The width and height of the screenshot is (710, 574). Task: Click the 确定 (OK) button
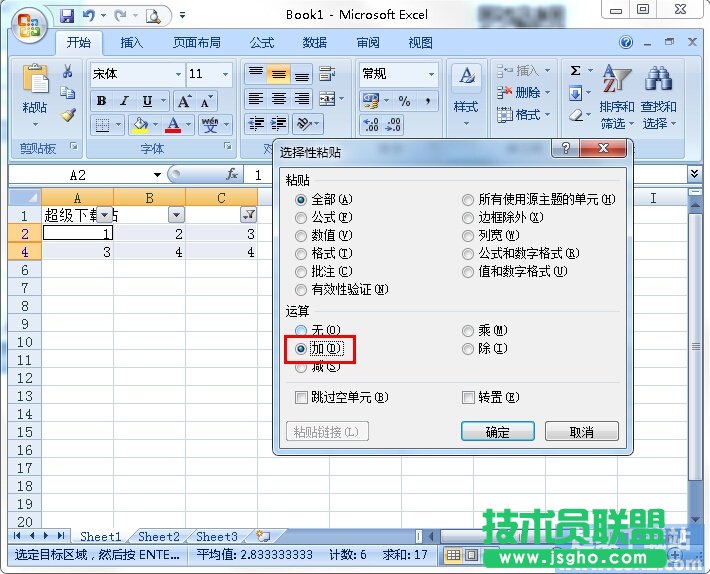497,432
